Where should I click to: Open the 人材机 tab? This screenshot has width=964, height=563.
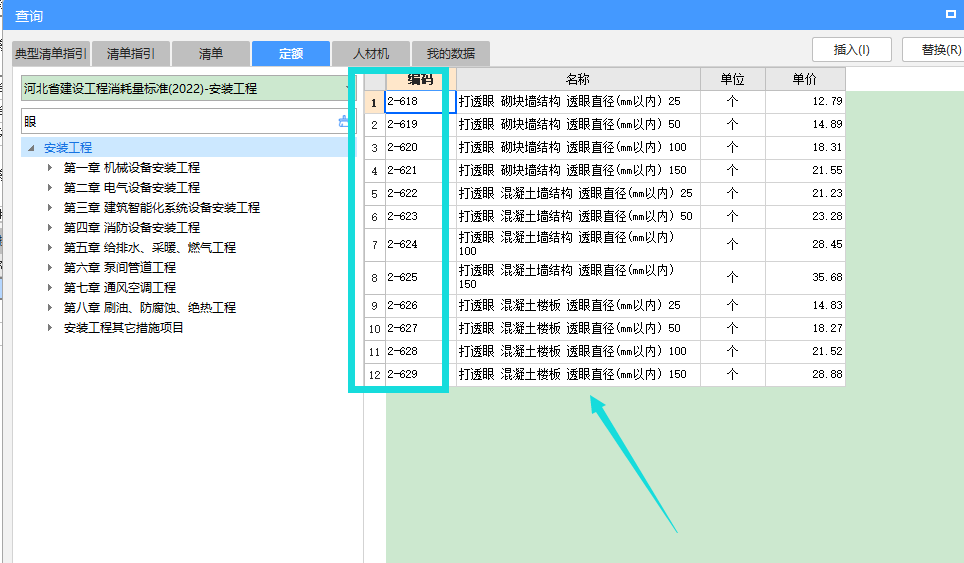pos(371,54)
